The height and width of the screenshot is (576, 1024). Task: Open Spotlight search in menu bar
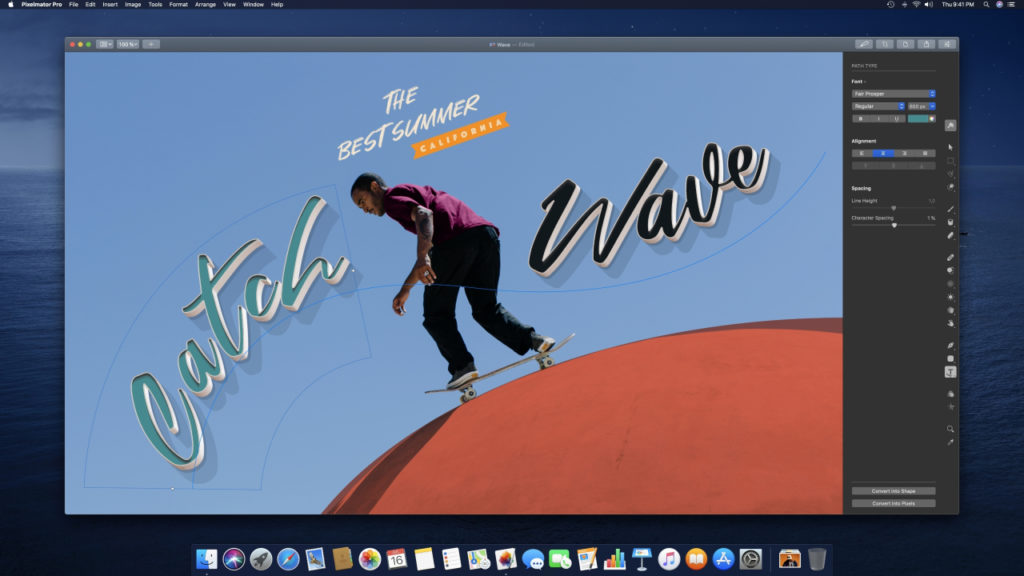click(986, 5)
